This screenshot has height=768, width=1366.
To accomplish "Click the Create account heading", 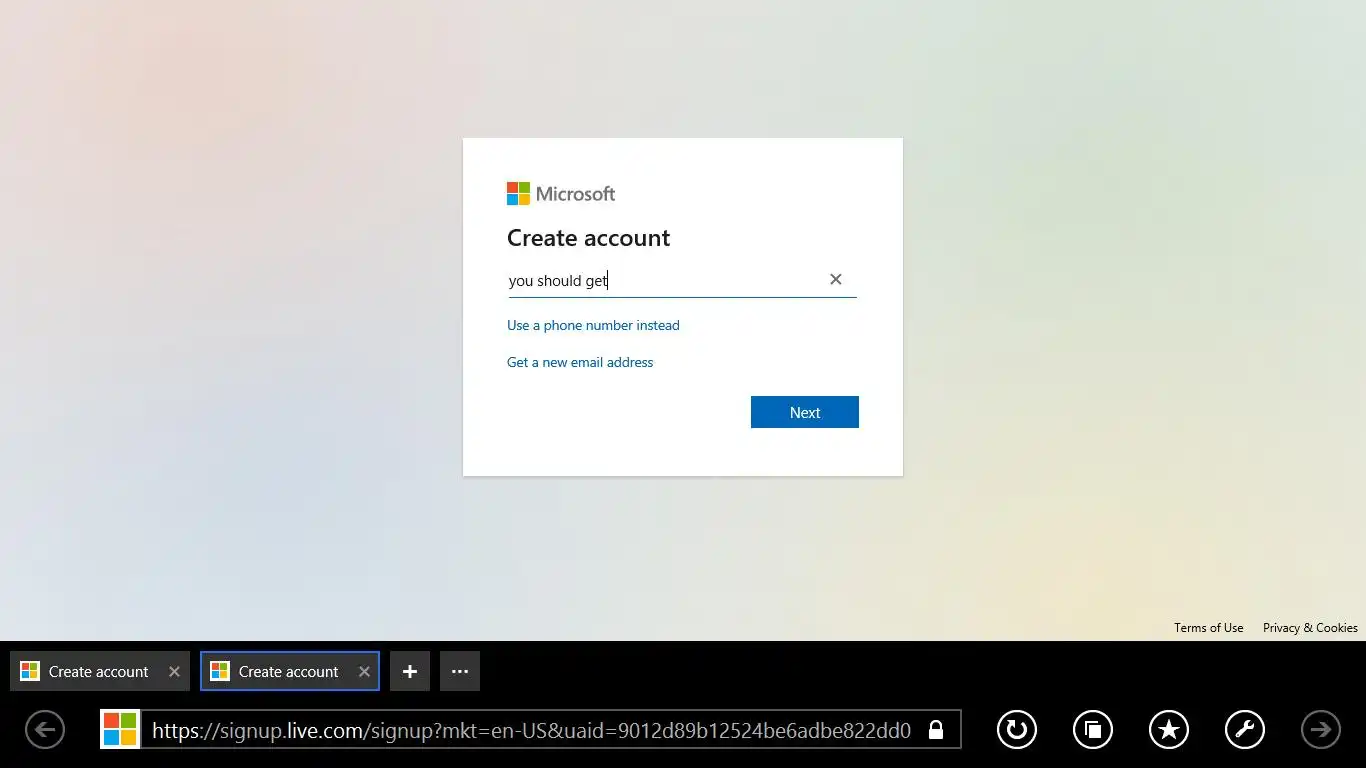I will [588, 238].
